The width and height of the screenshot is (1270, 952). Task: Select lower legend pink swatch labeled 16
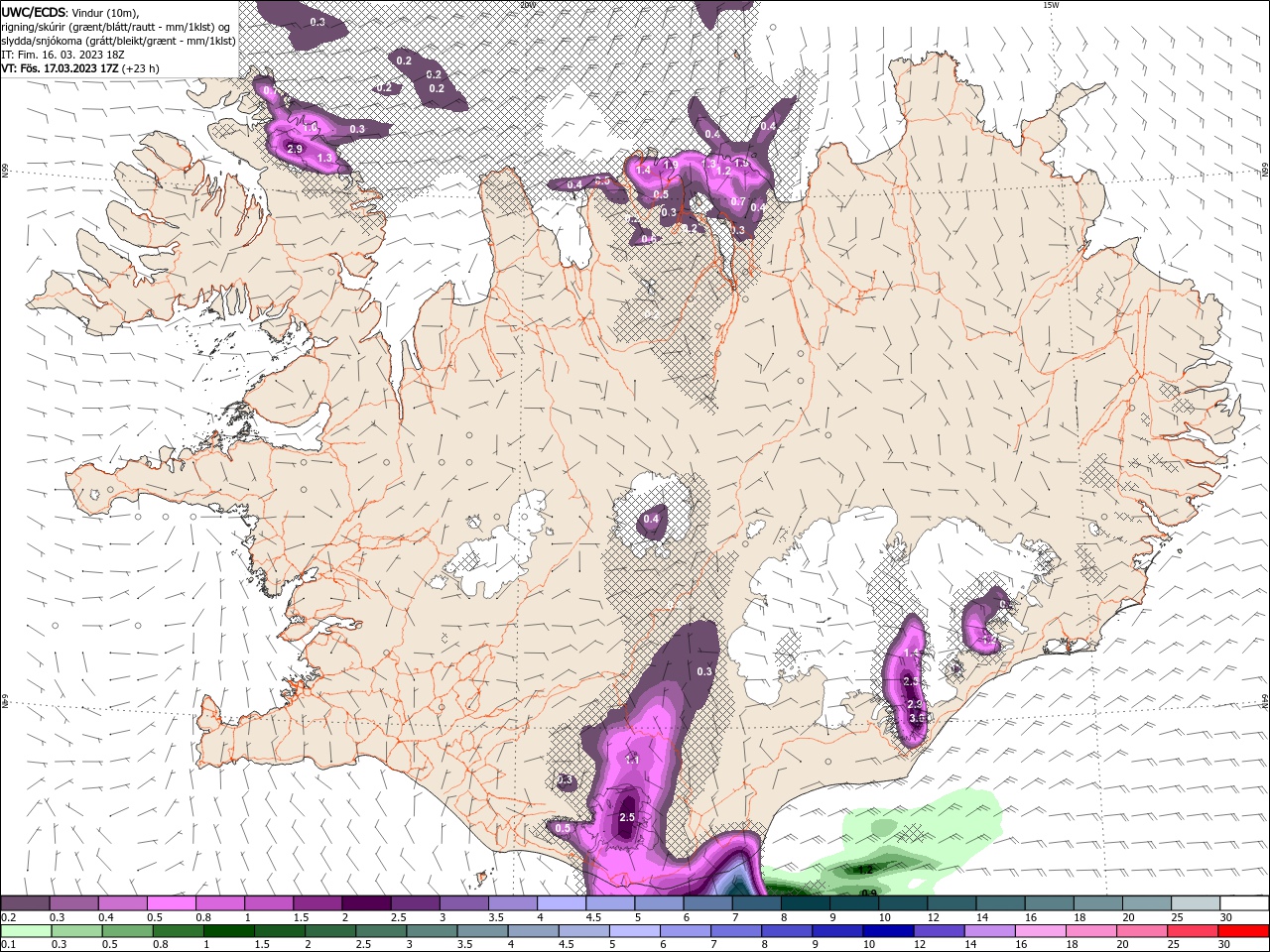[1040, 931]
